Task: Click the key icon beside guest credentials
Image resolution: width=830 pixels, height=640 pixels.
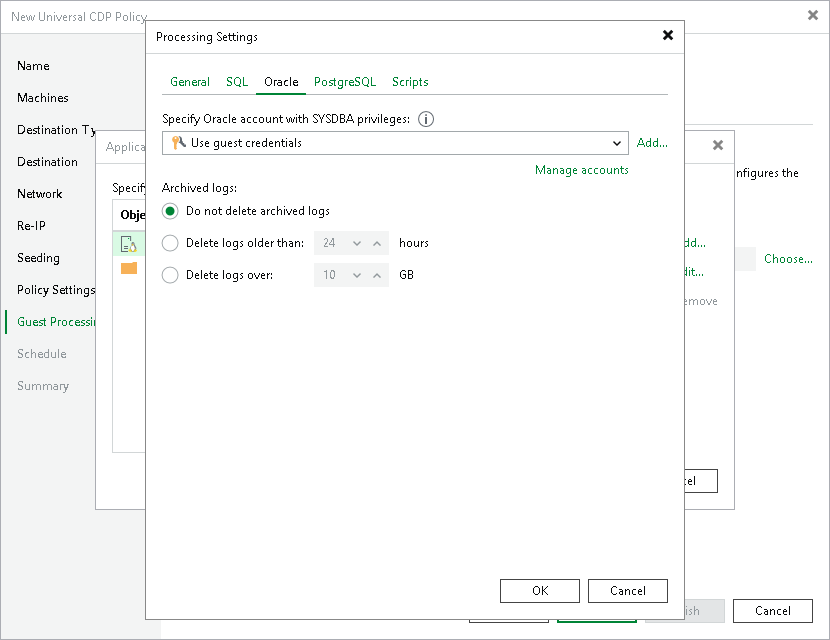Action: [178, 142]
